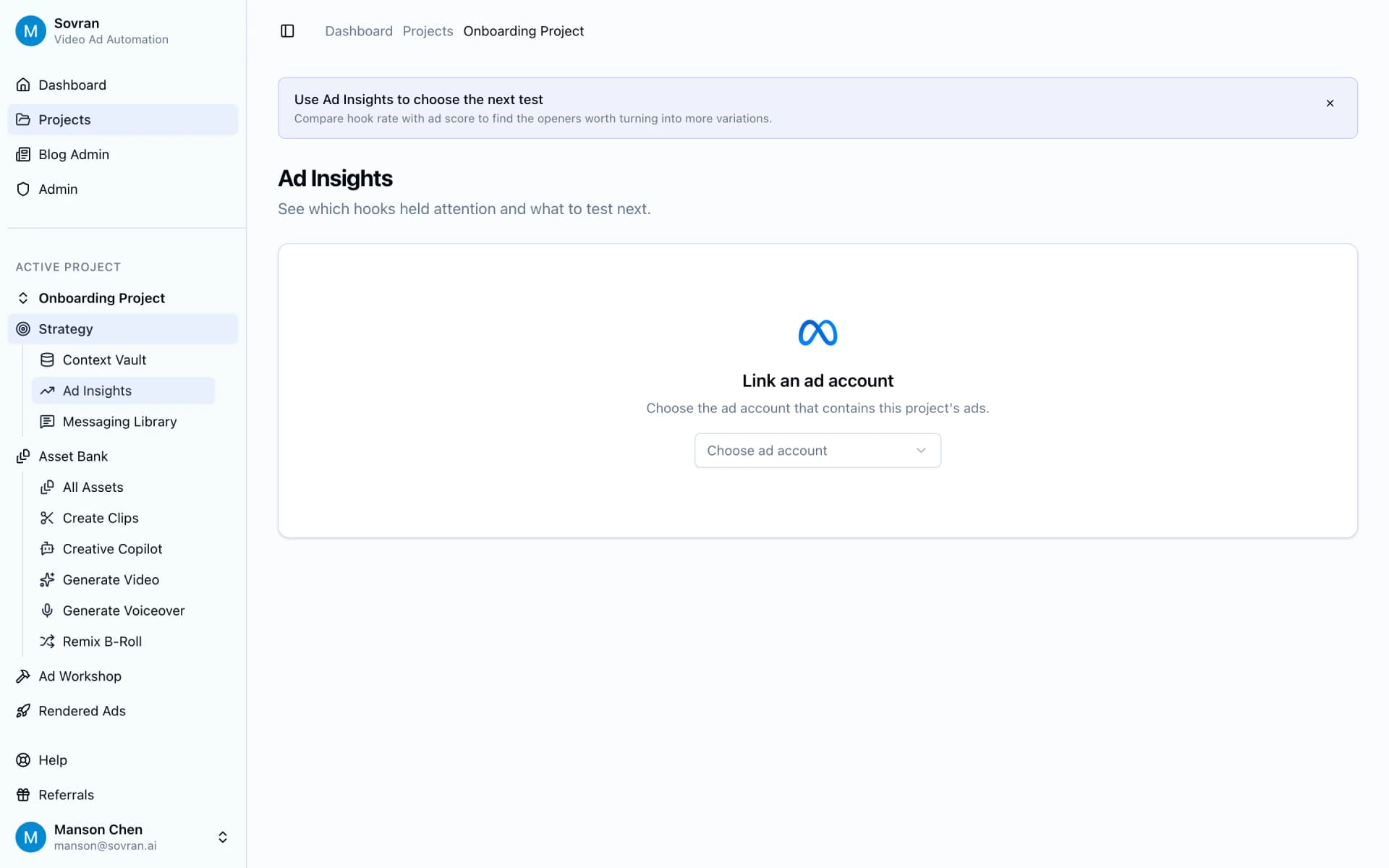The height and width of the screenshot is (868, 1389).
Task: Go to Dashboard in sidebar
Action: 123,85
